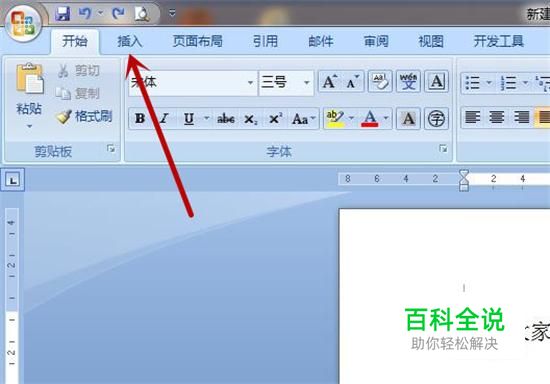
Task: Toggle italic formatting
Action: pos(163,119)
